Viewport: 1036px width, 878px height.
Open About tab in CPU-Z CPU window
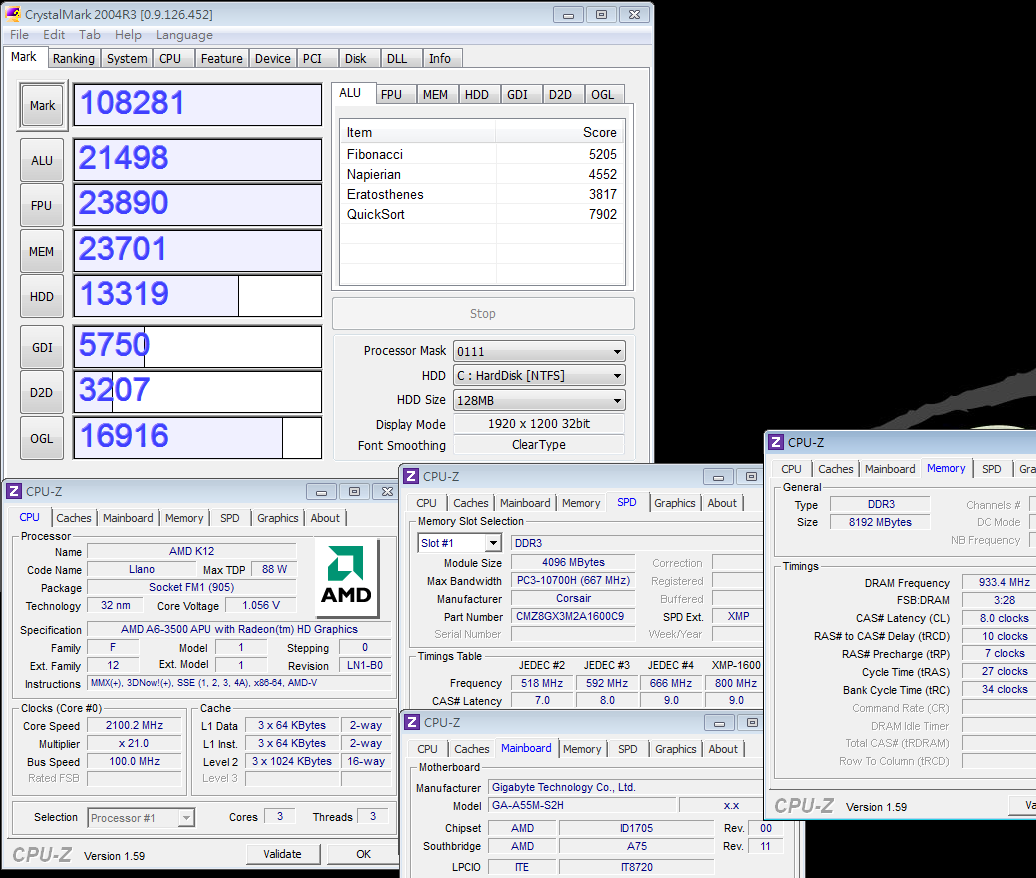[325, 518]
